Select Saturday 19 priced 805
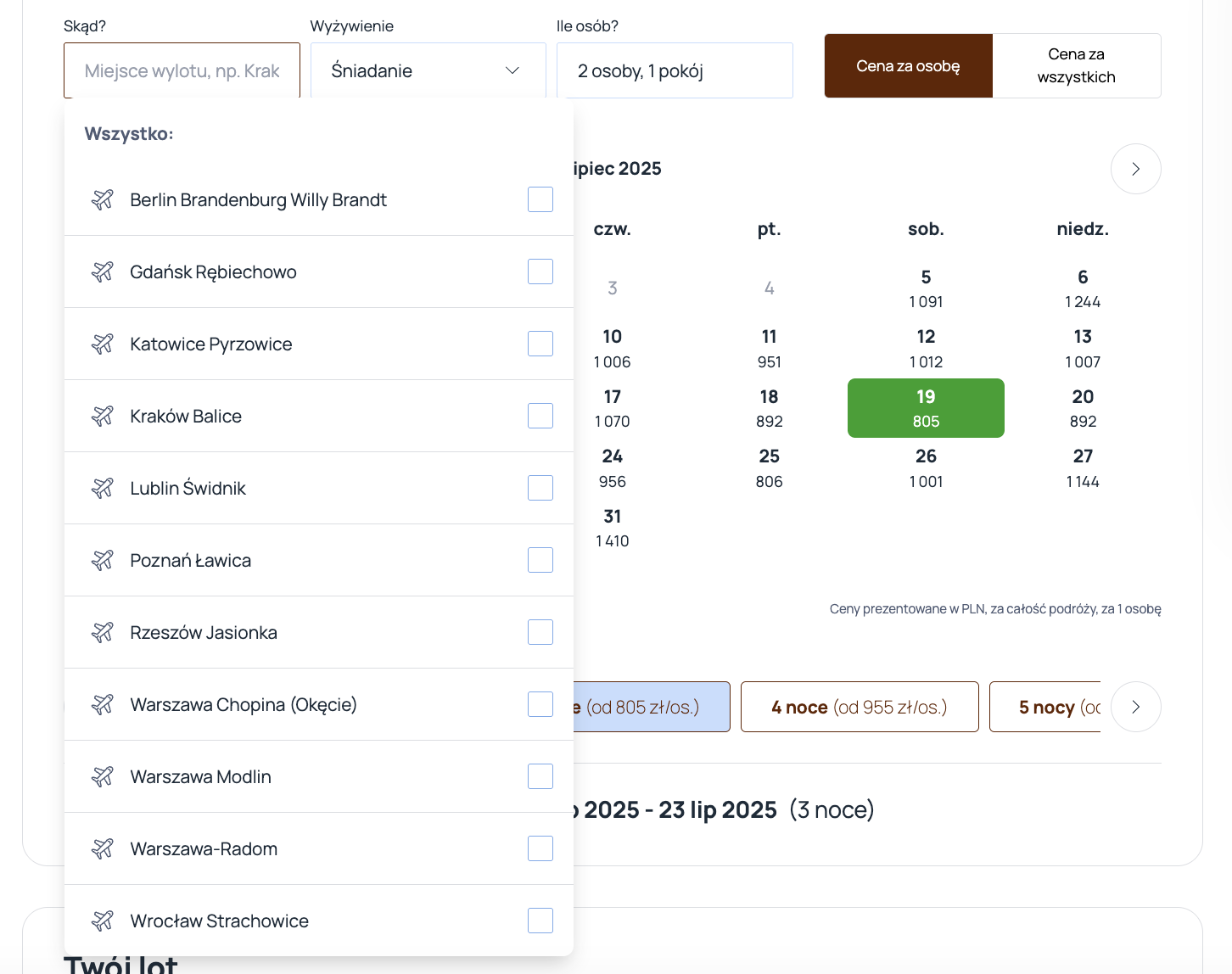1232x974 pixels. pyautogui.click(x=926, y=408)
